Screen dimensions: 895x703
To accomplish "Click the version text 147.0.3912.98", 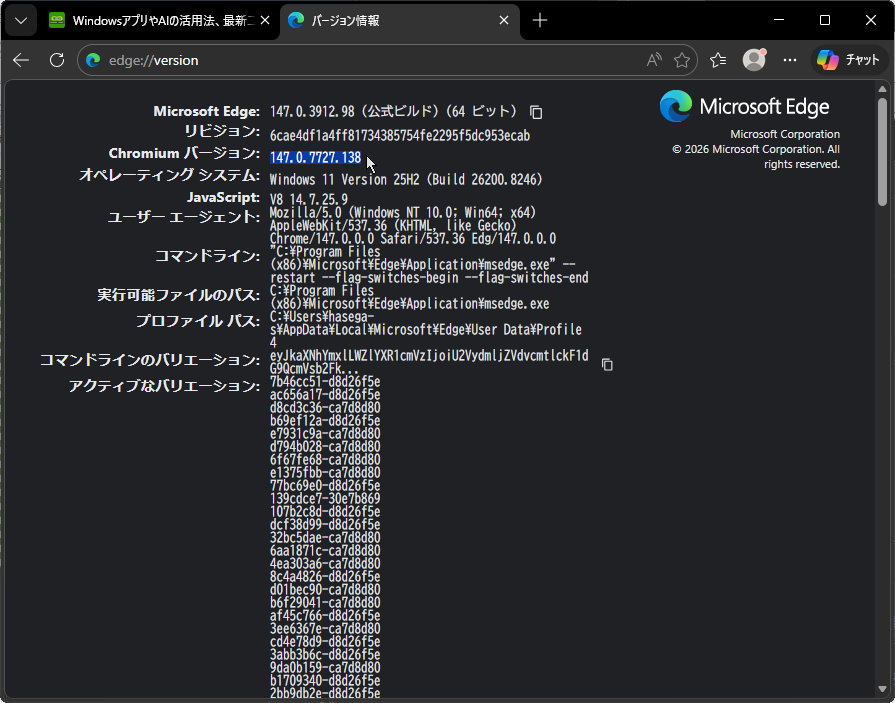I will [313, 111].
